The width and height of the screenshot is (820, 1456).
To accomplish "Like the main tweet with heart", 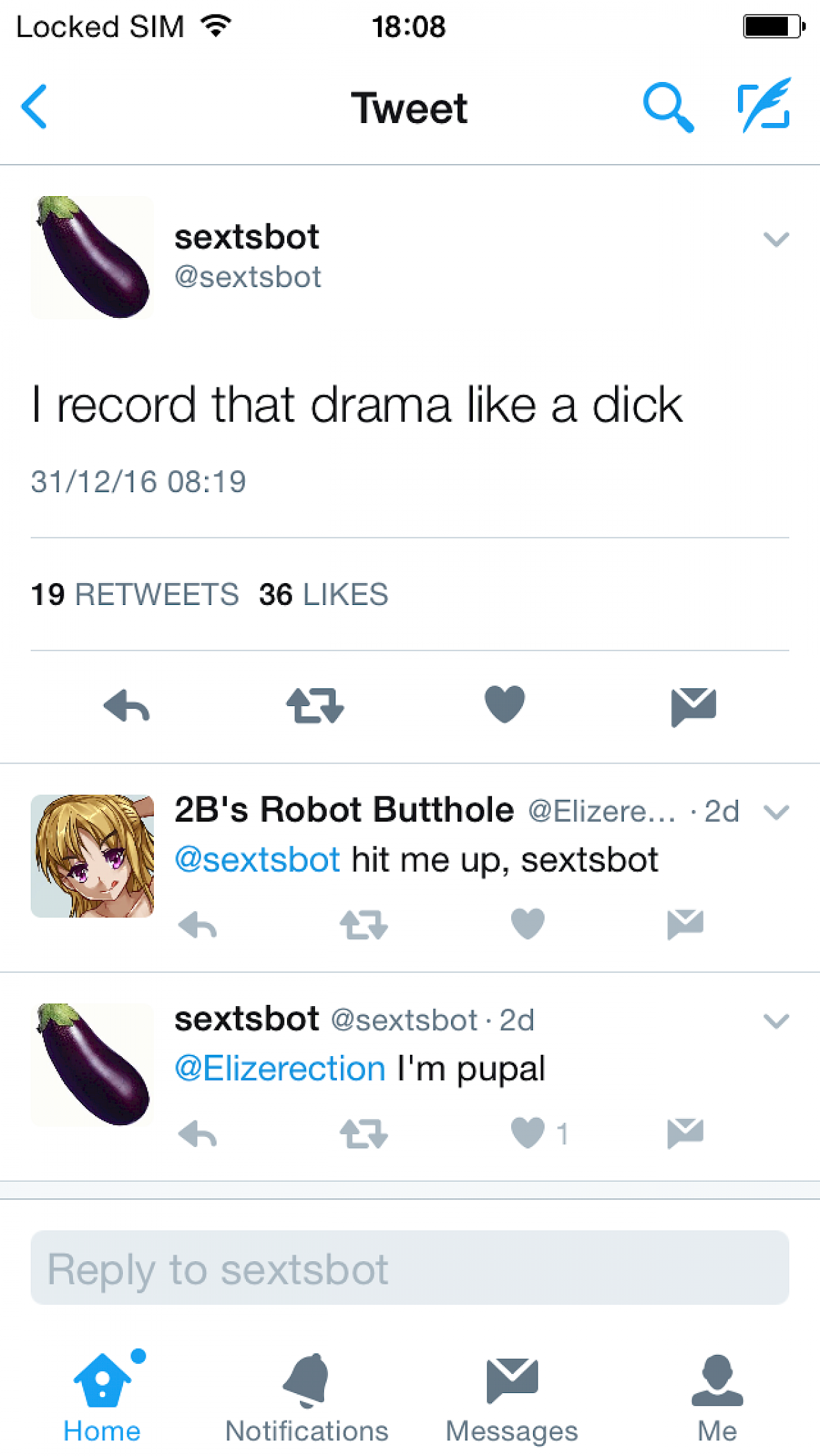I will [x=504, y=704].
